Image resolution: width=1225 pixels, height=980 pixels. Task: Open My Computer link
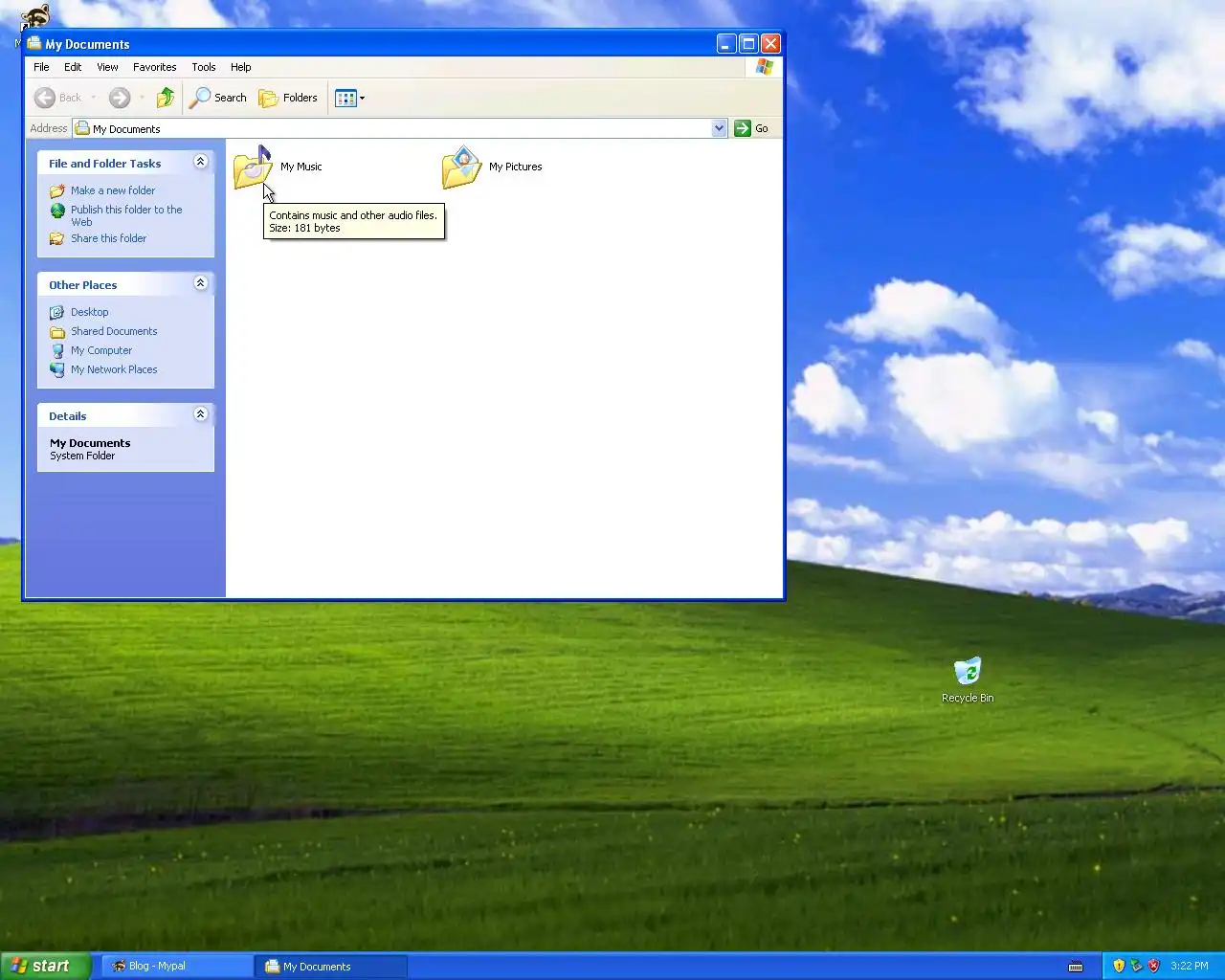[101, 350]
